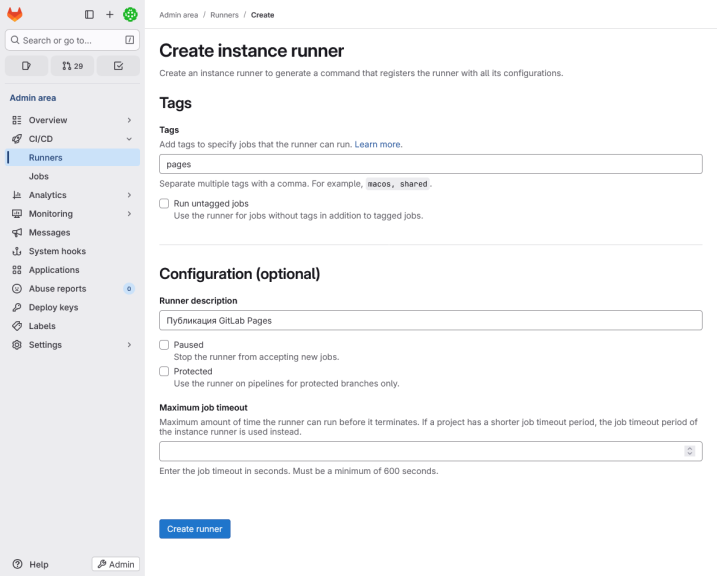Click the search magnifier icon

15,40
